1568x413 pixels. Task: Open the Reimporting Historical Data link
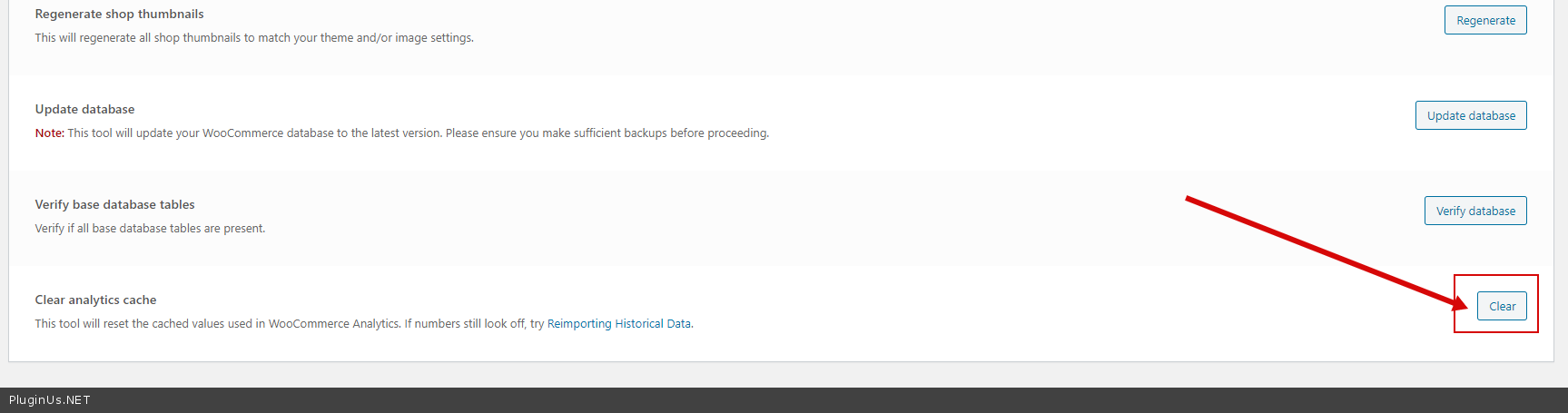coord(618,324)
